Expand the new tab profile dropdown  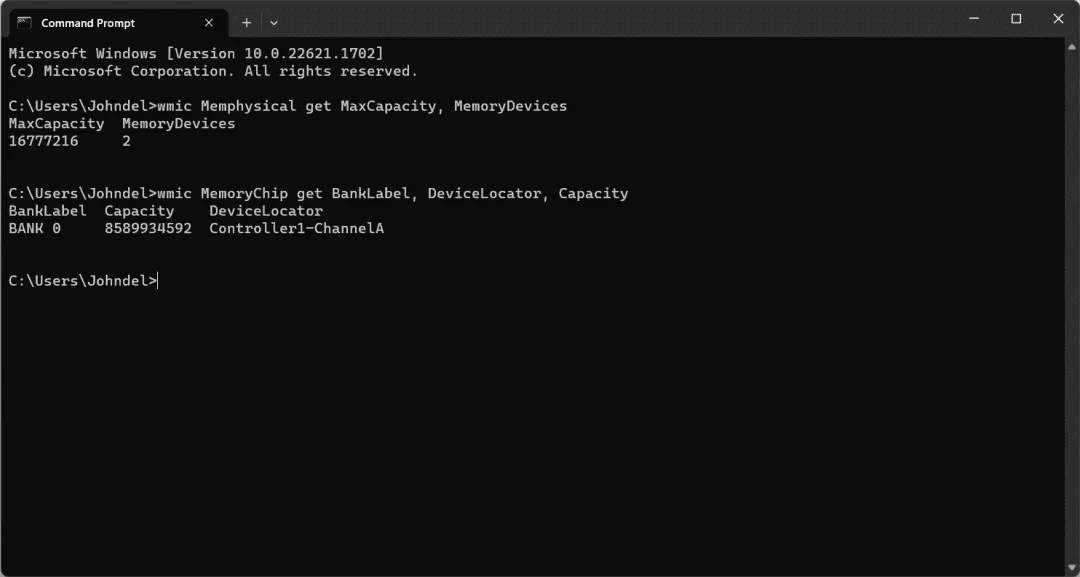coord(273,23)
